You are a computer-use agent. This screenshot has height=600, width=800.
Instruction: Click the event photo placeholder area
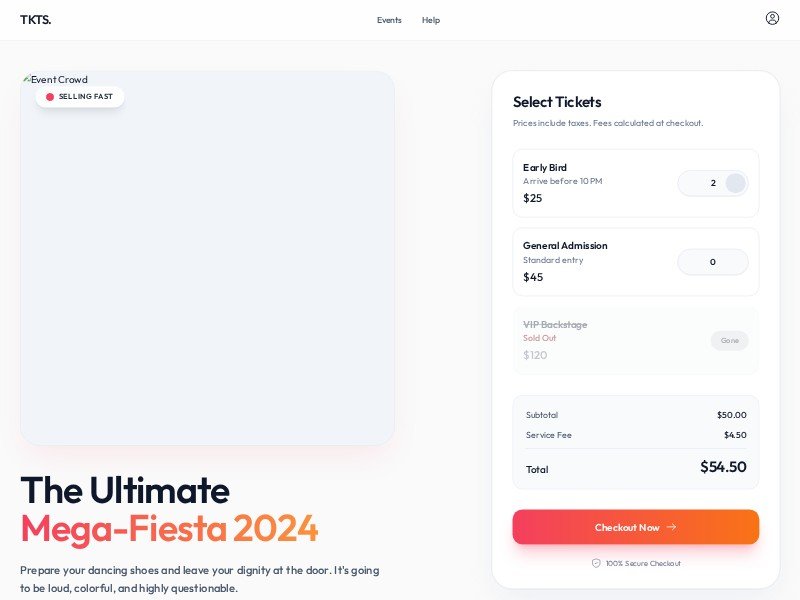tap(207, 270)
